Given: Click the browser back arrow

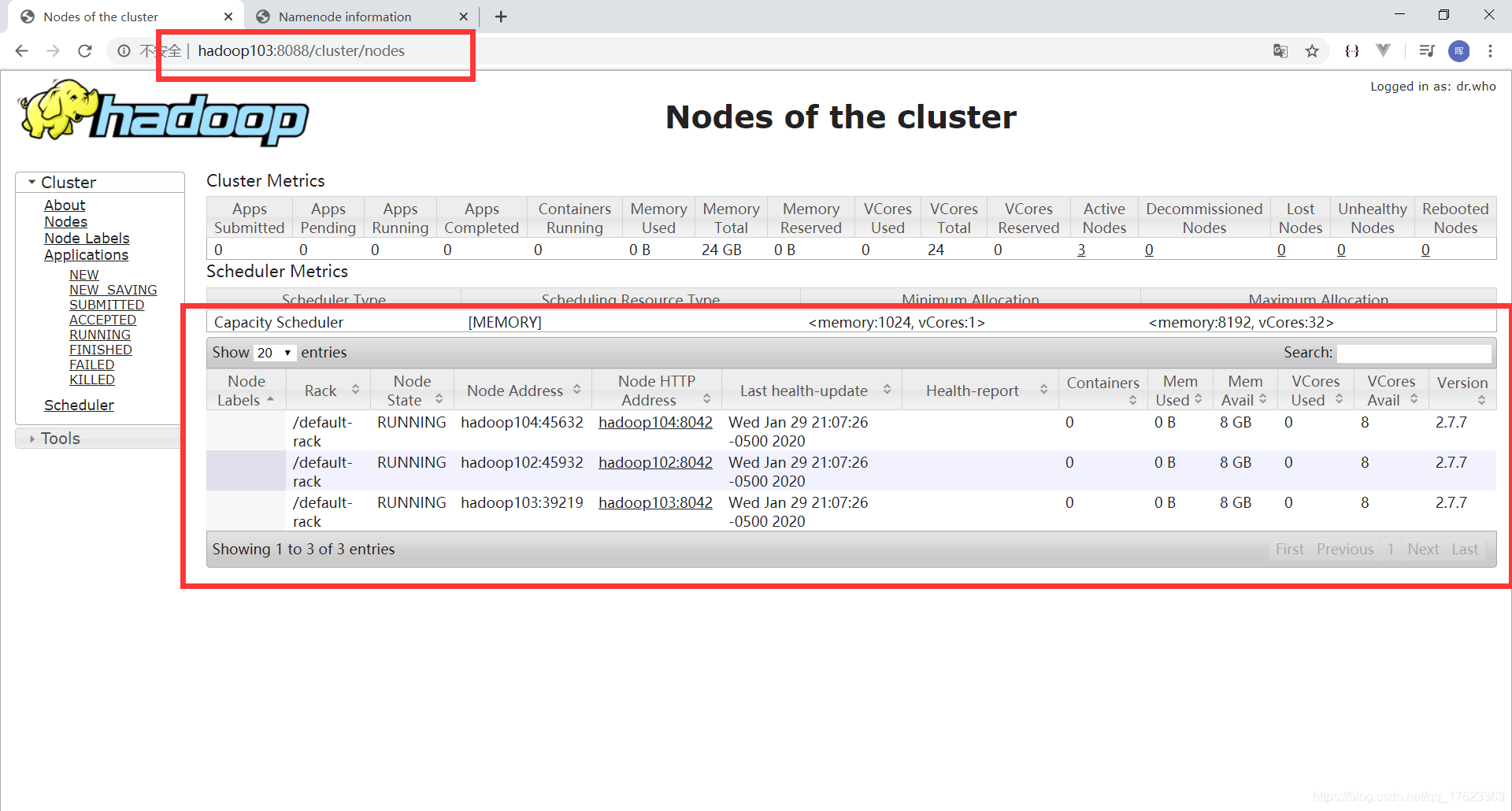Looking at the screenshot, I should pos(22,51).
